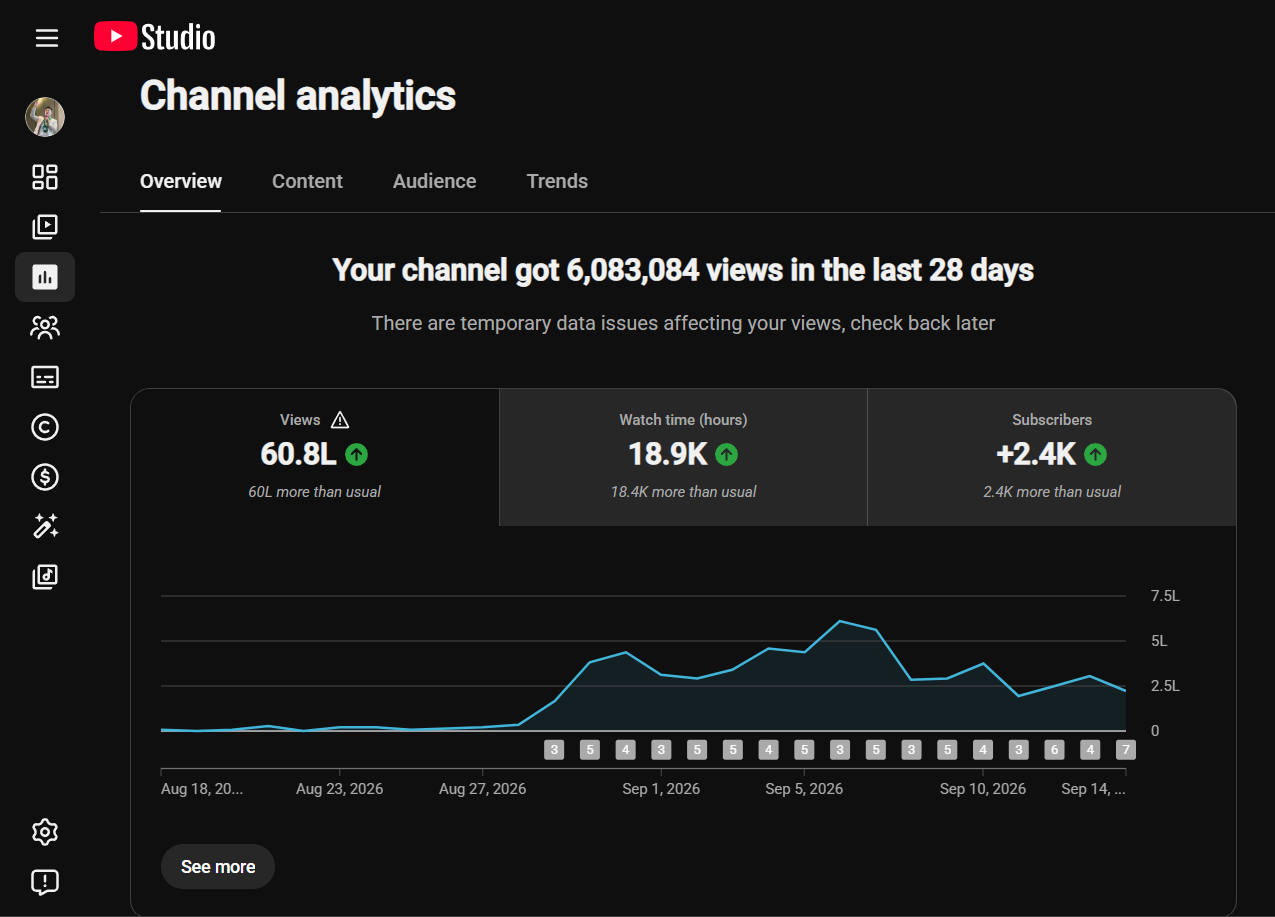The width and height of the screenshot is (1275, 917).
Task: Click the Sep 1, 2026 date label
Action: click(x=661, y=789)
